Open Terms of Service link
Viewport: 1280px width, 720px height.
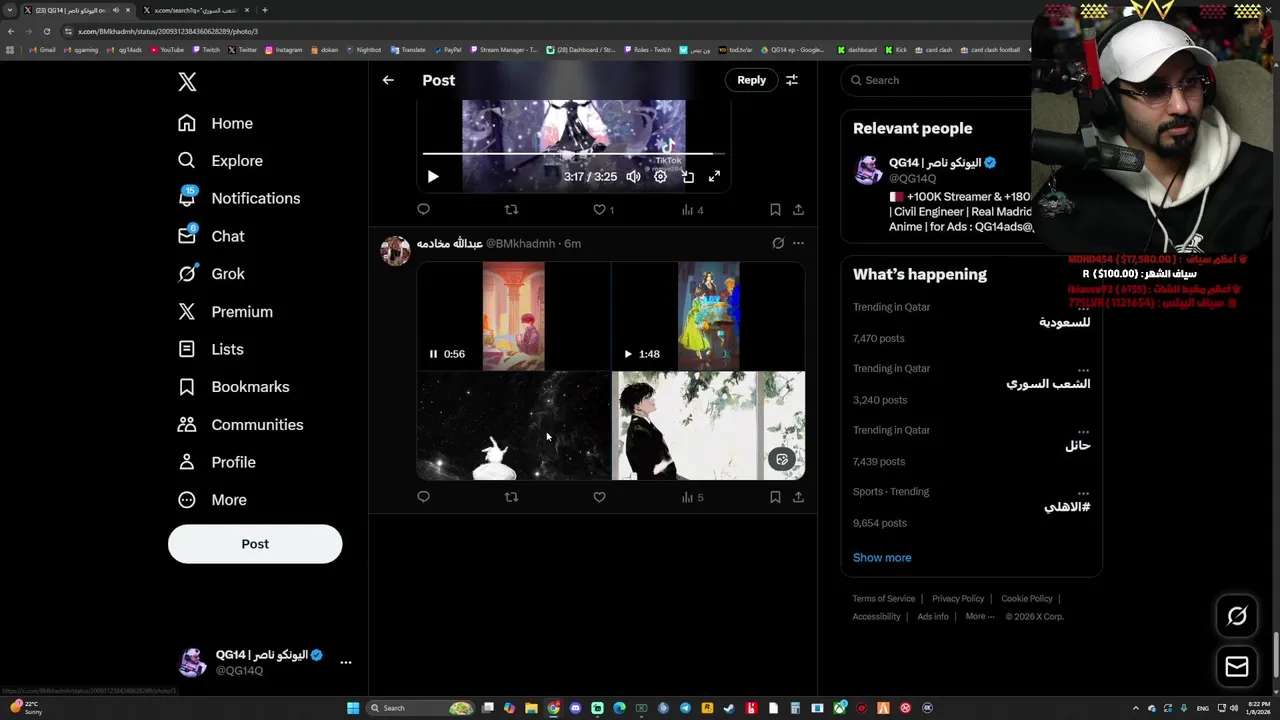(884, 598)
